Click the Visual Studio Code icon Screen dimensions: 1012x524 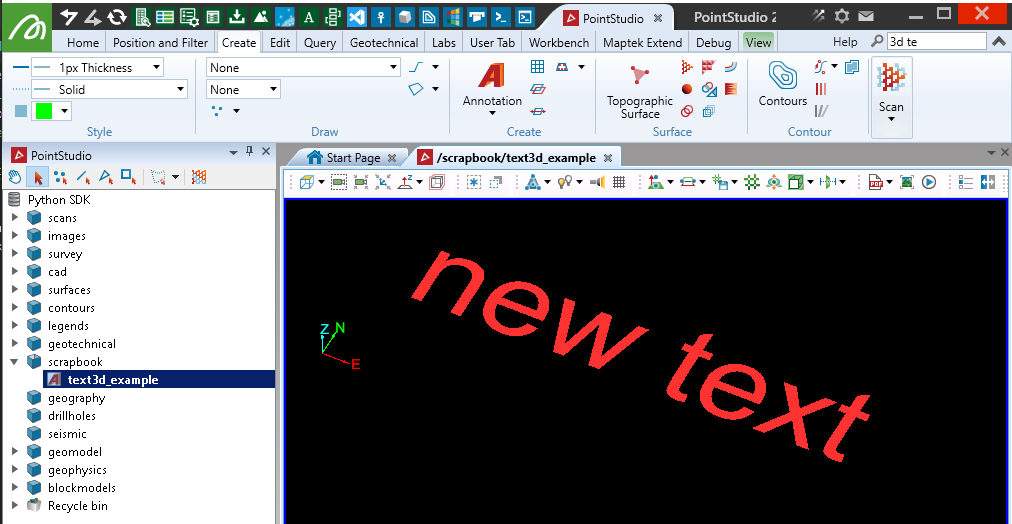click(x=357, y=17)
